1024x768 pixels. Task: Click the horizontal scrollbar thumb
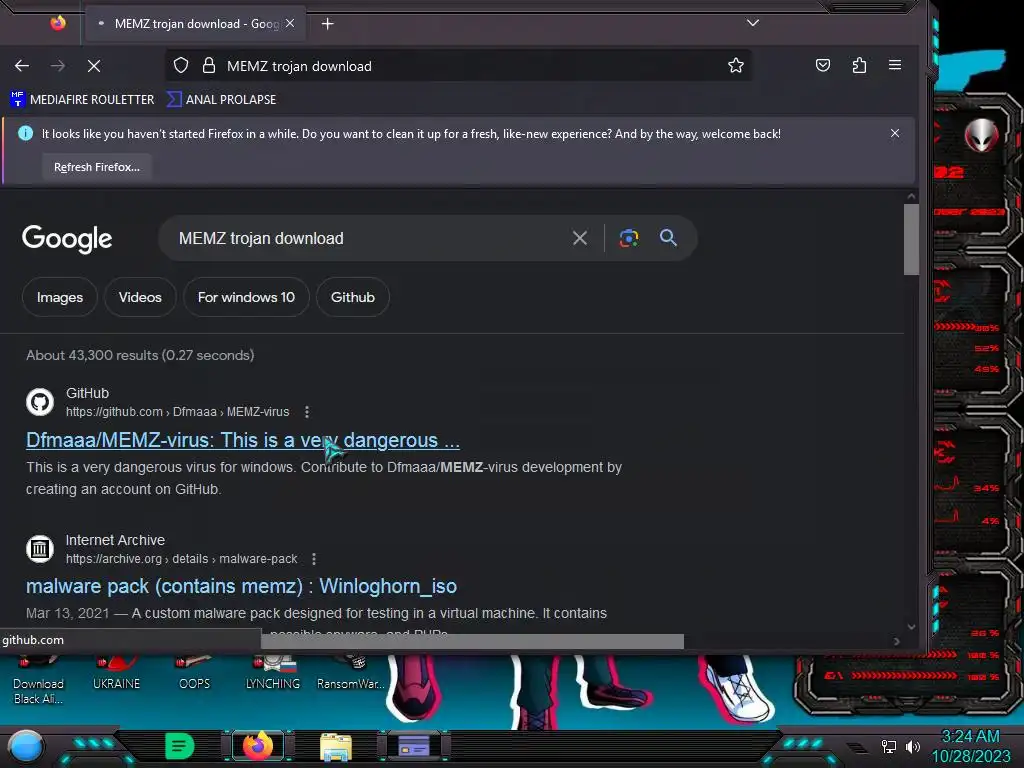[x=472, y=641]
